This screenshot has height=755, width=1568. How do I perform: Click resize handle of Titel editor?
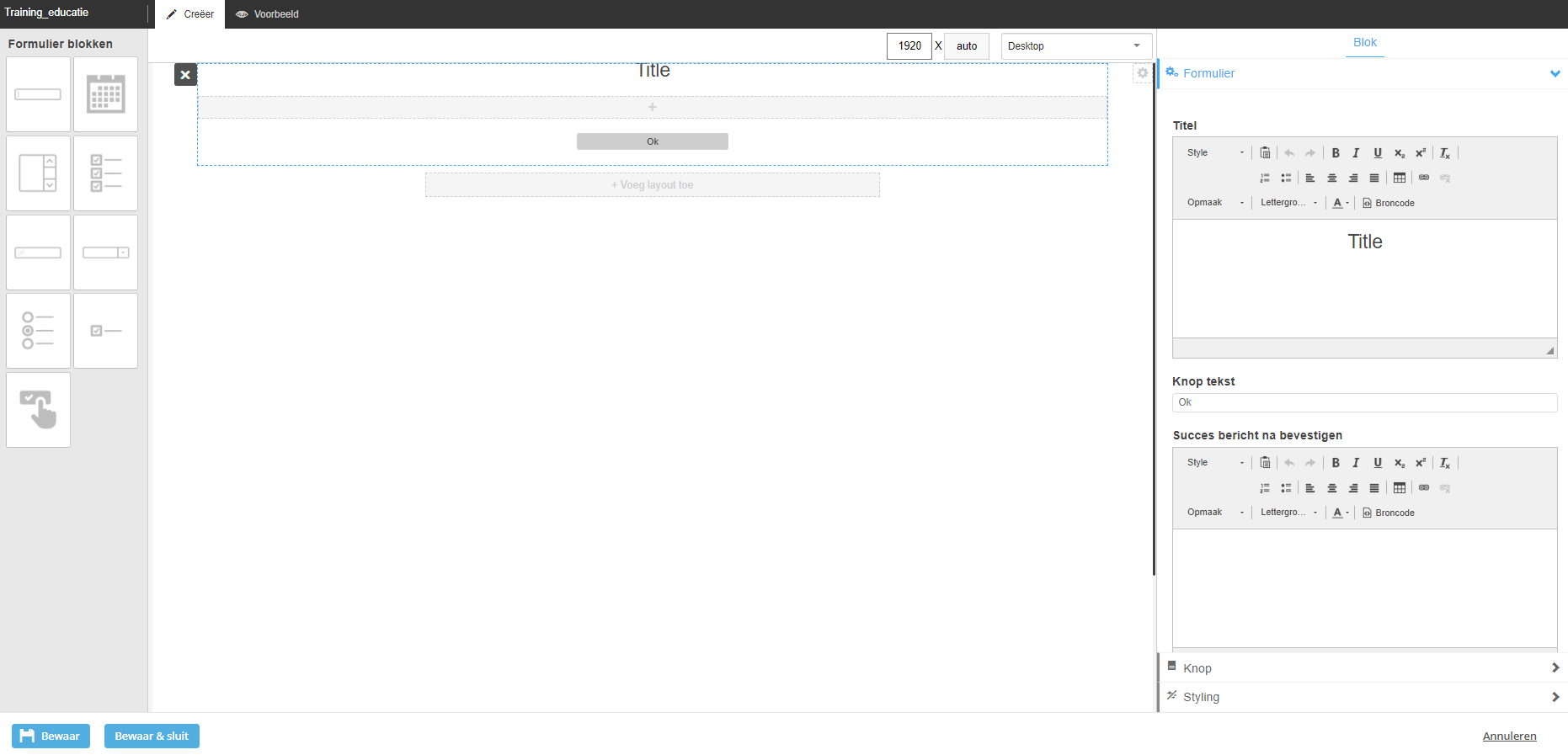[1549, 351]
